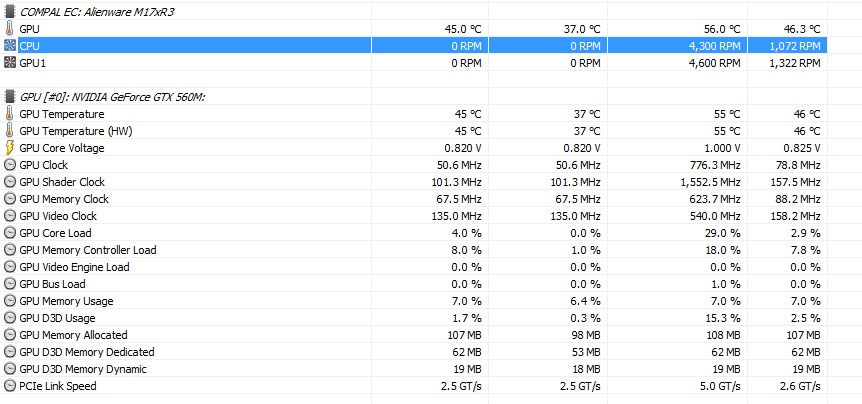Click the 1,552.5 MHz shader clock maximum value

706,182
